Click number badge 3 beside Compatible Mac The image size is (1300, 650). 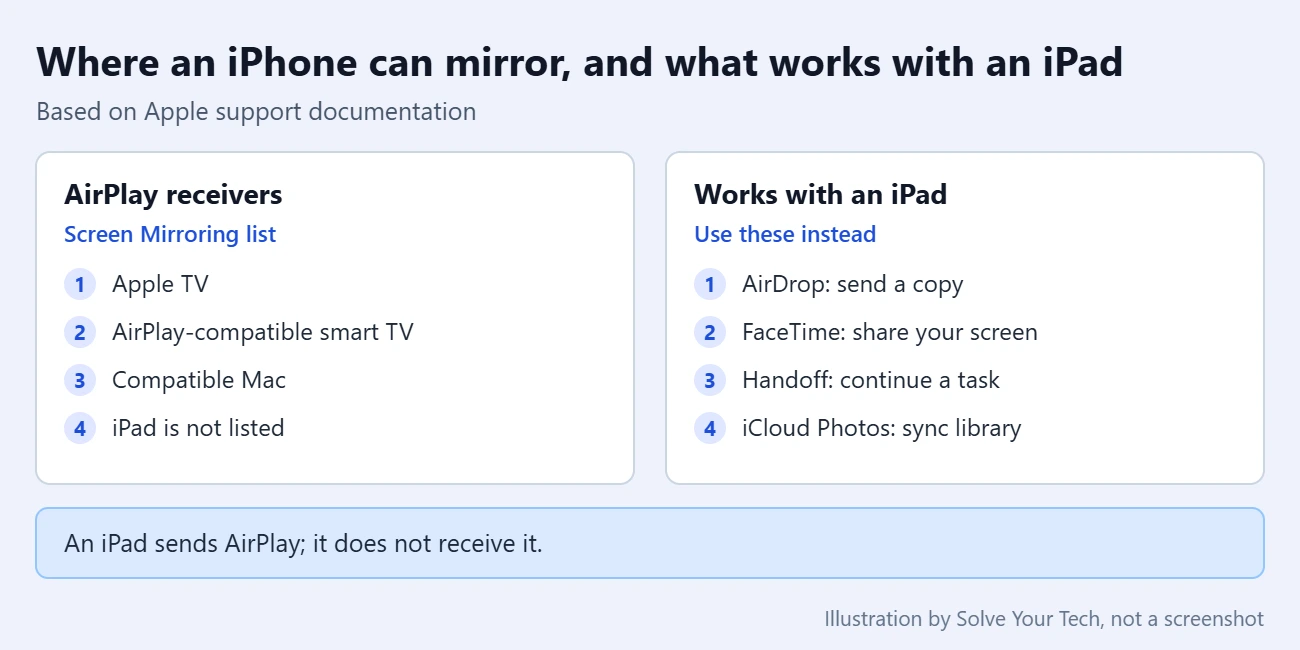[x=80, y=380]
